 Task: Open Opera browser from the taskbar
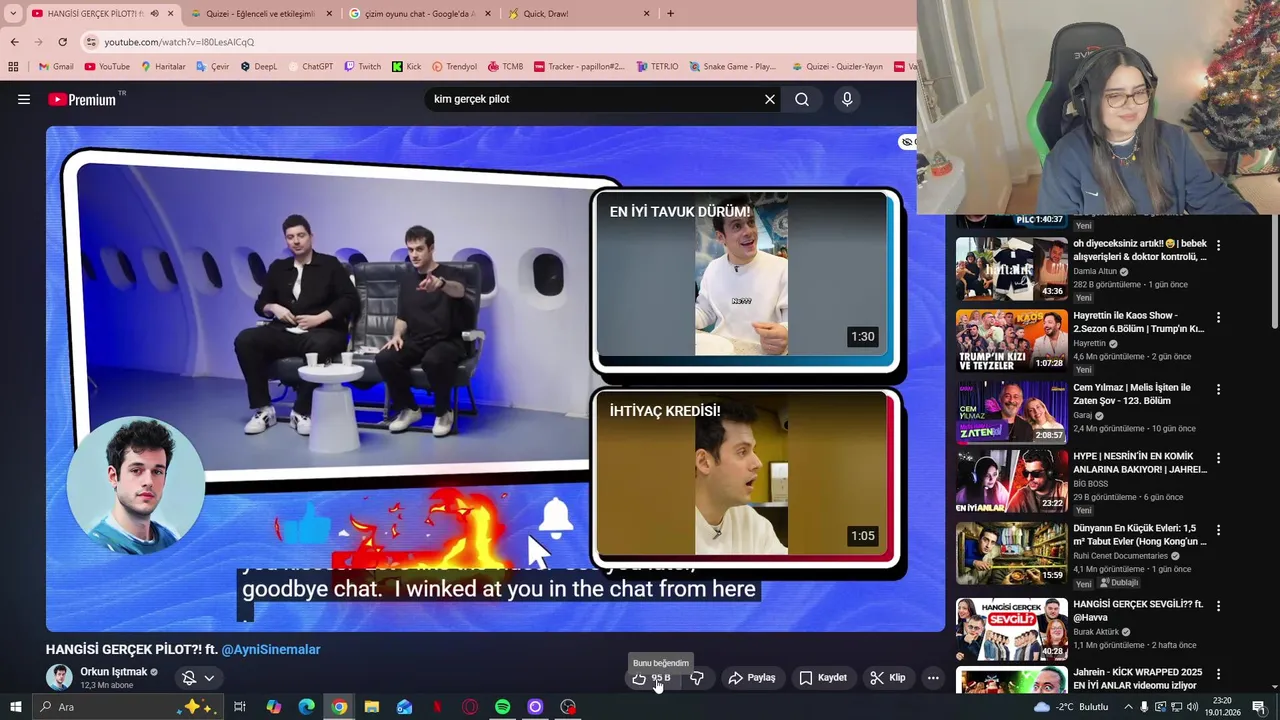470,707
